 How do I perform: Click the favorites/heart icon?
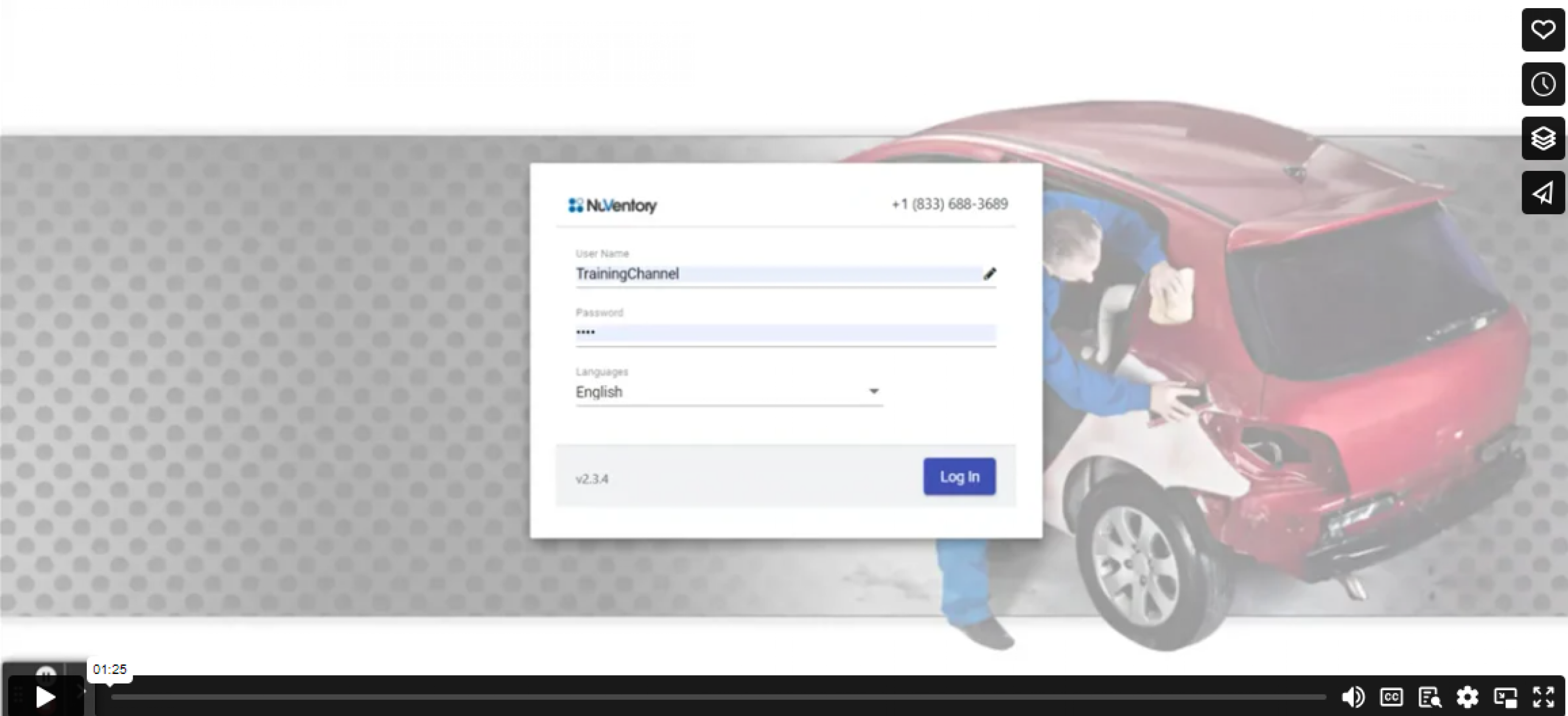[x=1543, y=30]
